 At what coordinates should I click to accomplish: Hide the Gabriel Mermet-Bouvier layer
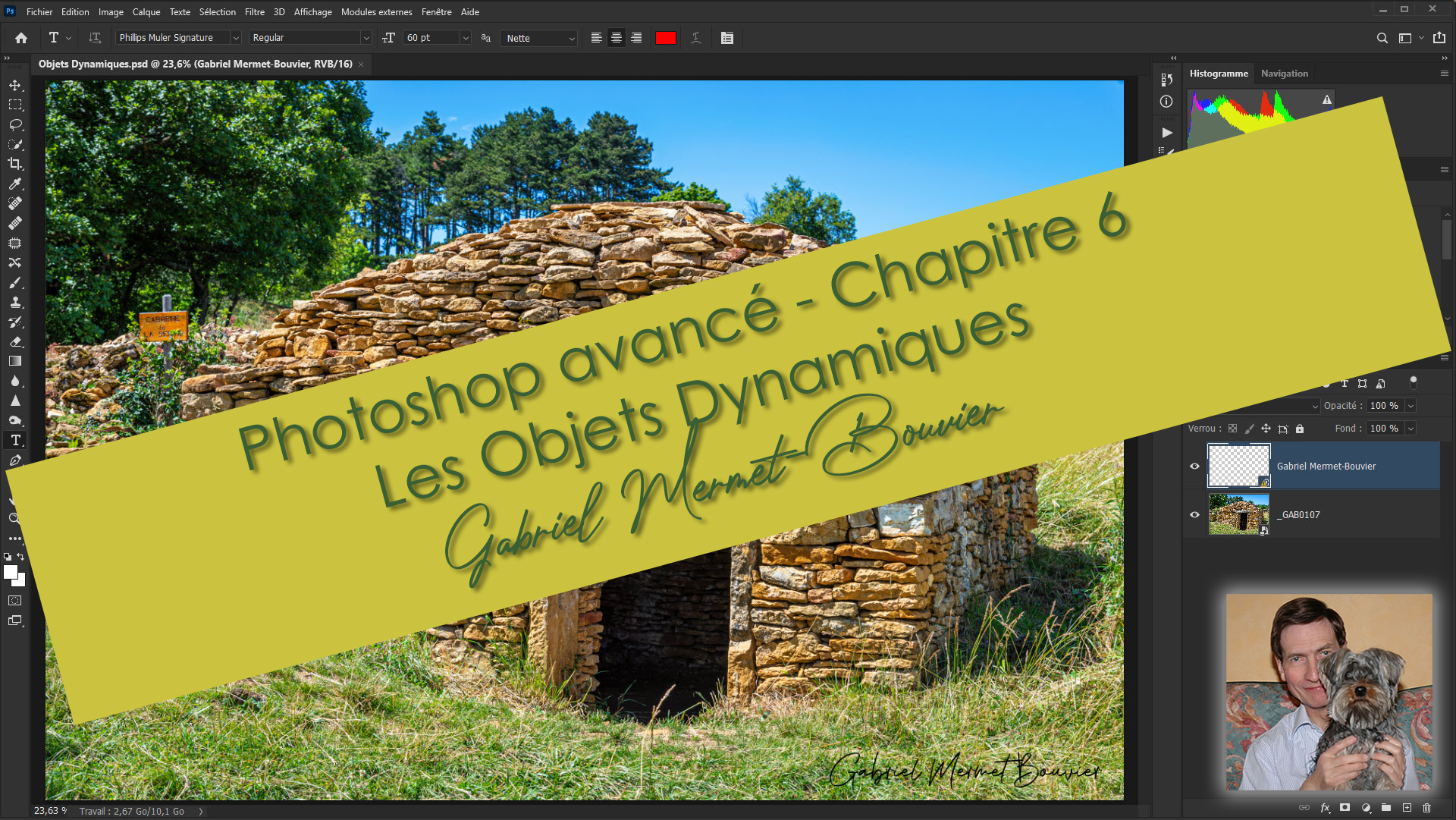[x=1194, y=466]
